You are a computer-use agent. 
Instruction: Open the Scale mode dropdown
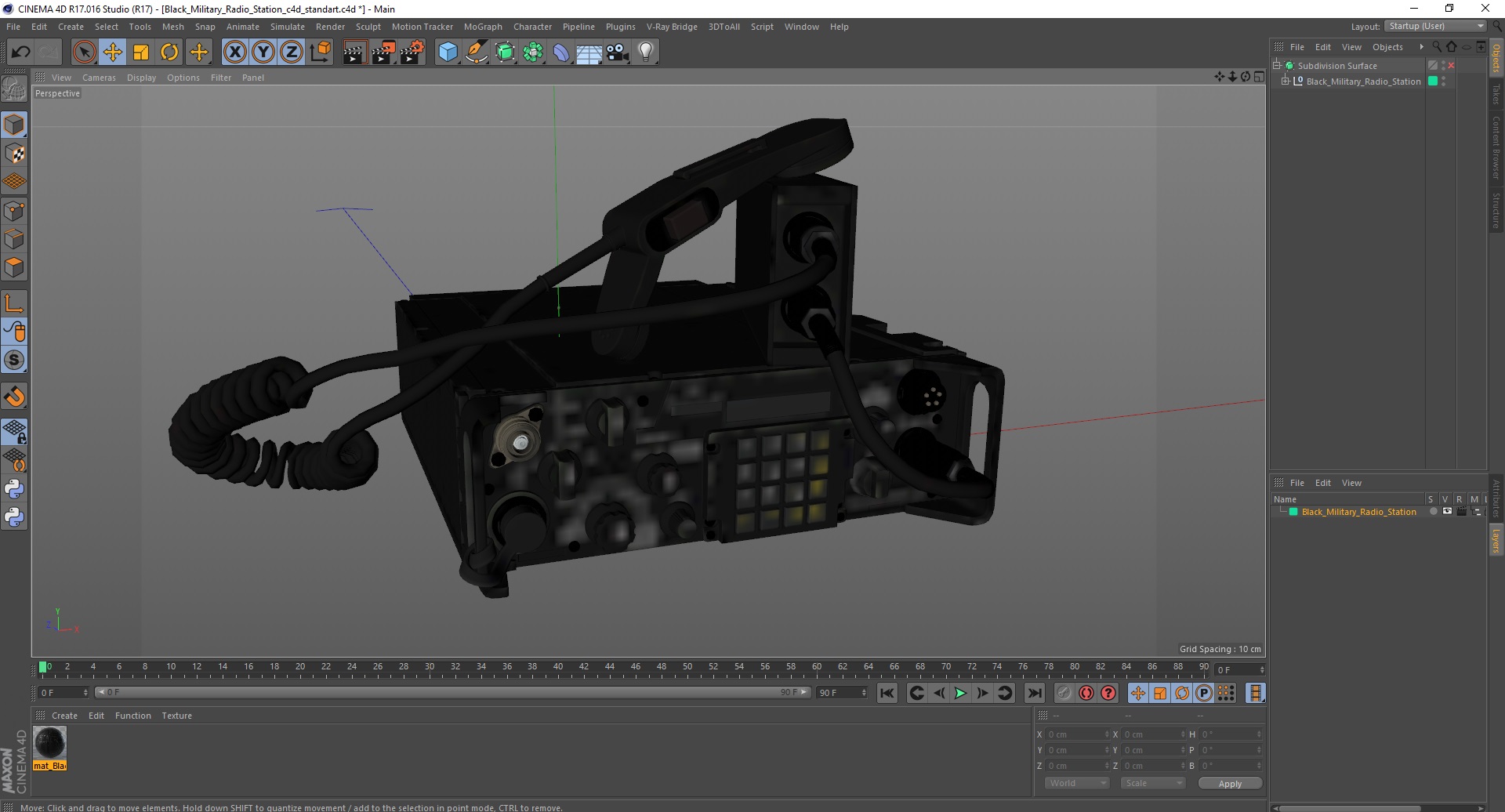point(1152,783)
